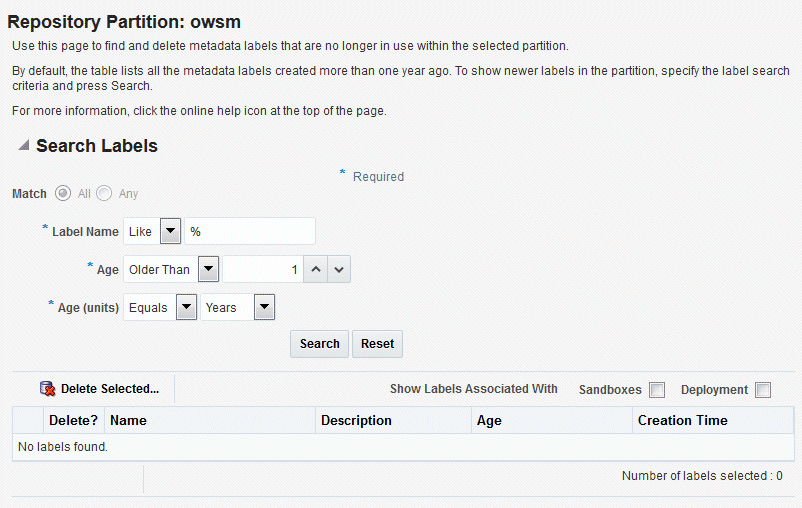Screen dimensions: 802x508
Task: Sort by the Name column header
Action: [x=128, y=421]
